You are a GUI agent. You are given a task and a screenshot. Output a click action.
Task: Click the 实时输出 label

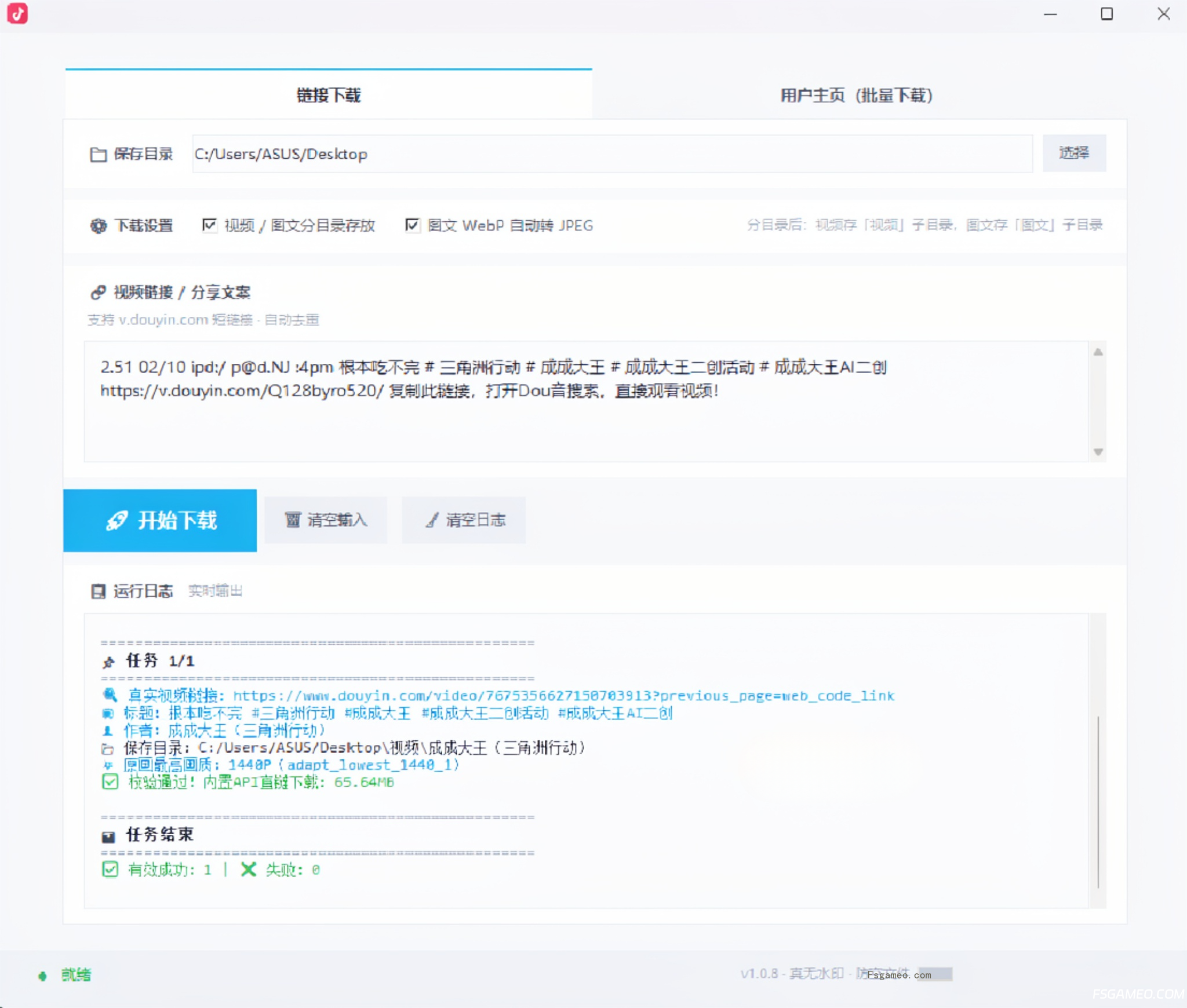215,591
